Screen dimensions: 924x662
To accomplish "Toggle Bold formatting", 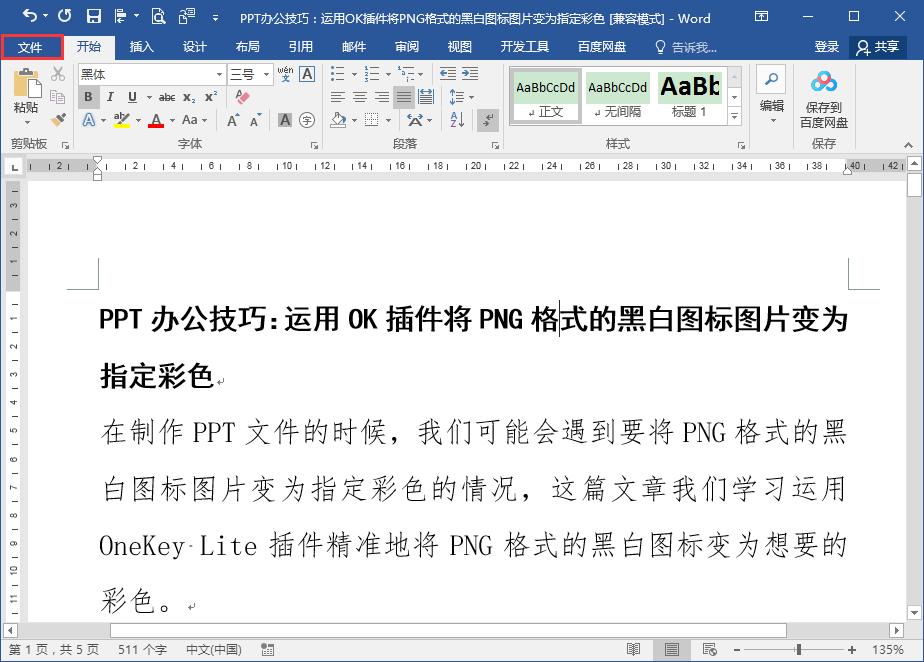I will tap(88, 97).
